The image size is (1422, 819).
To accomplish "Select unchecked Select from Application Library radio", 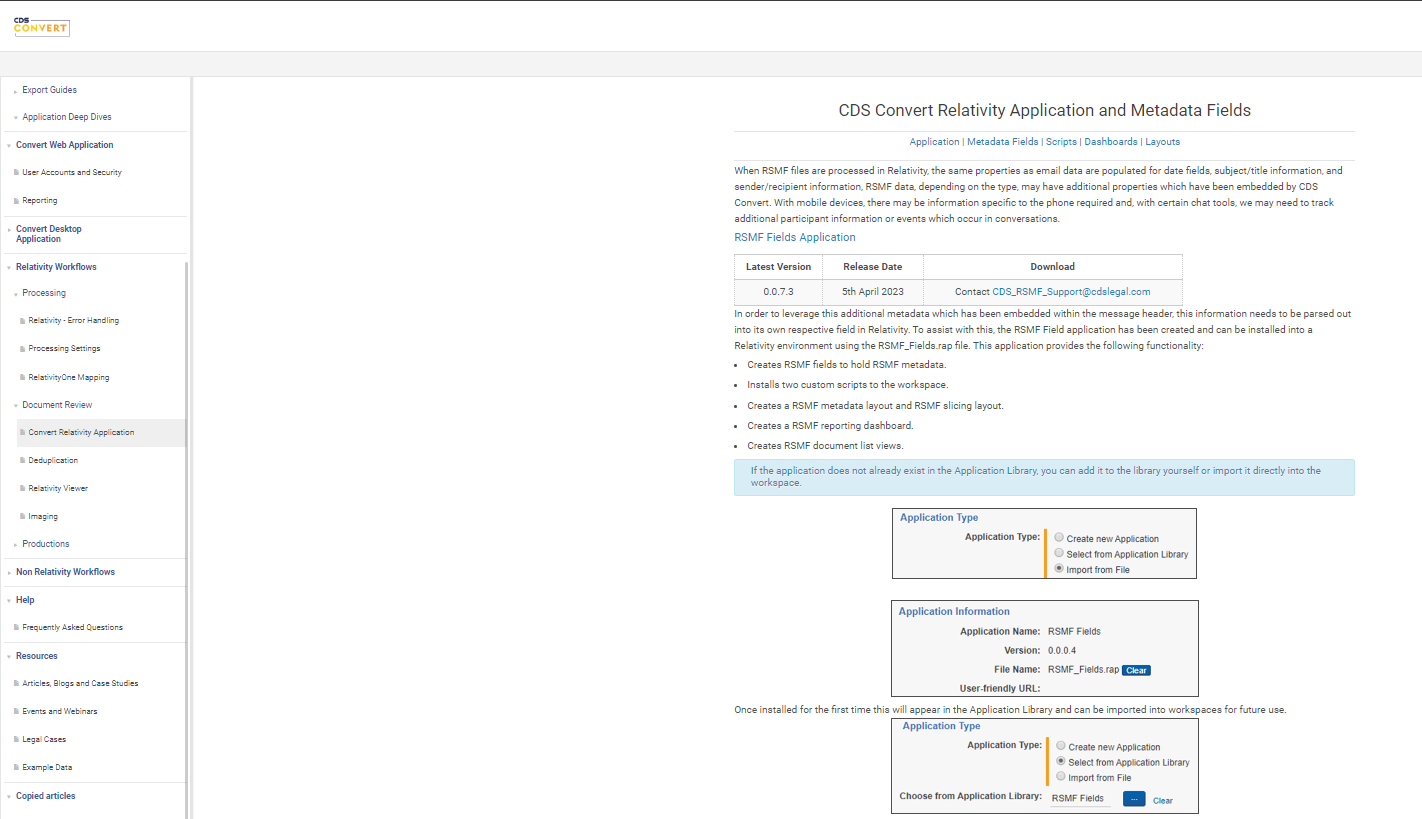I will pos(1059,552).
